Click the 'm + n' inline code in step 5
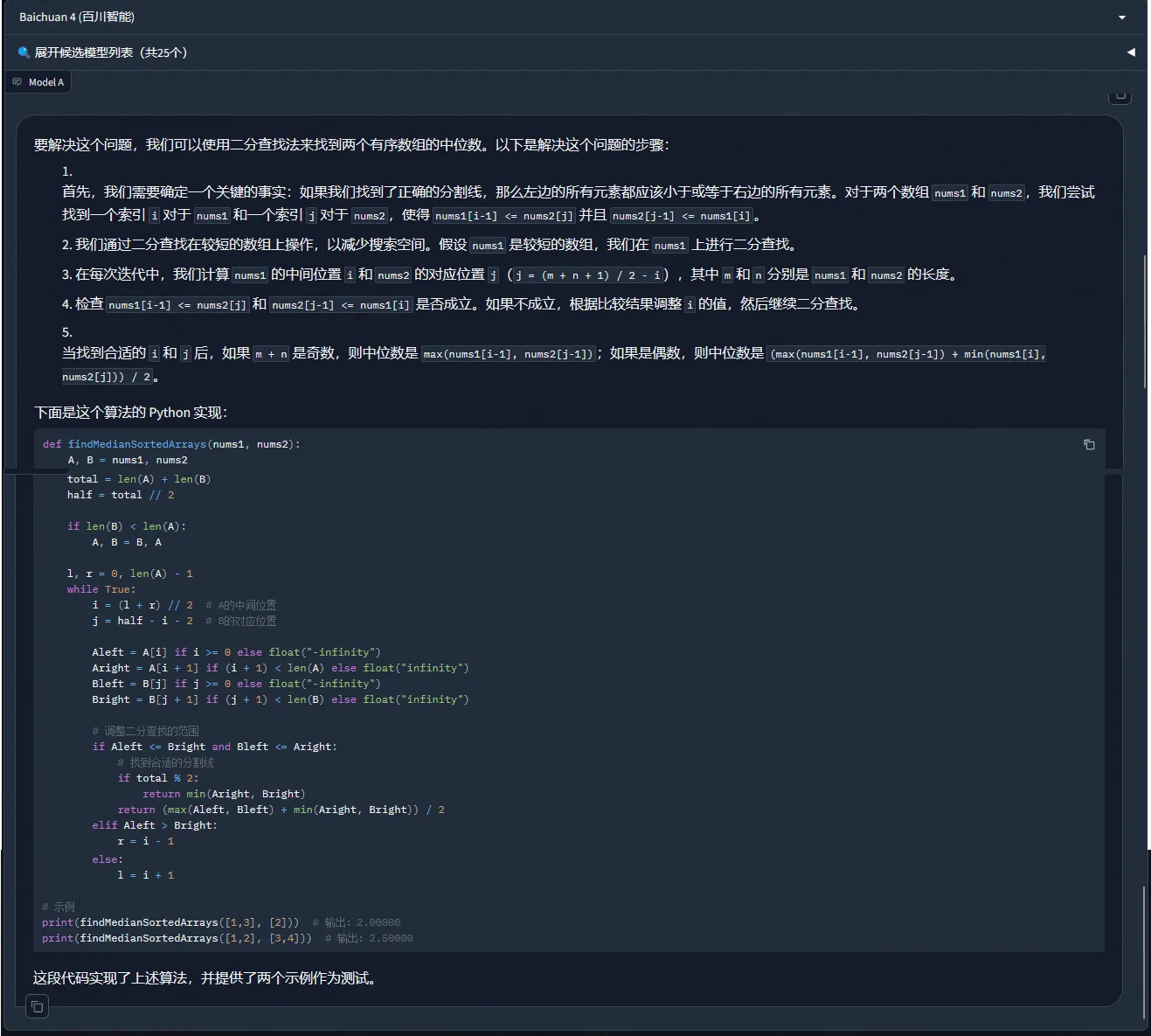This screenshot has height=1036, width=1151. click(x=271, y=354)
